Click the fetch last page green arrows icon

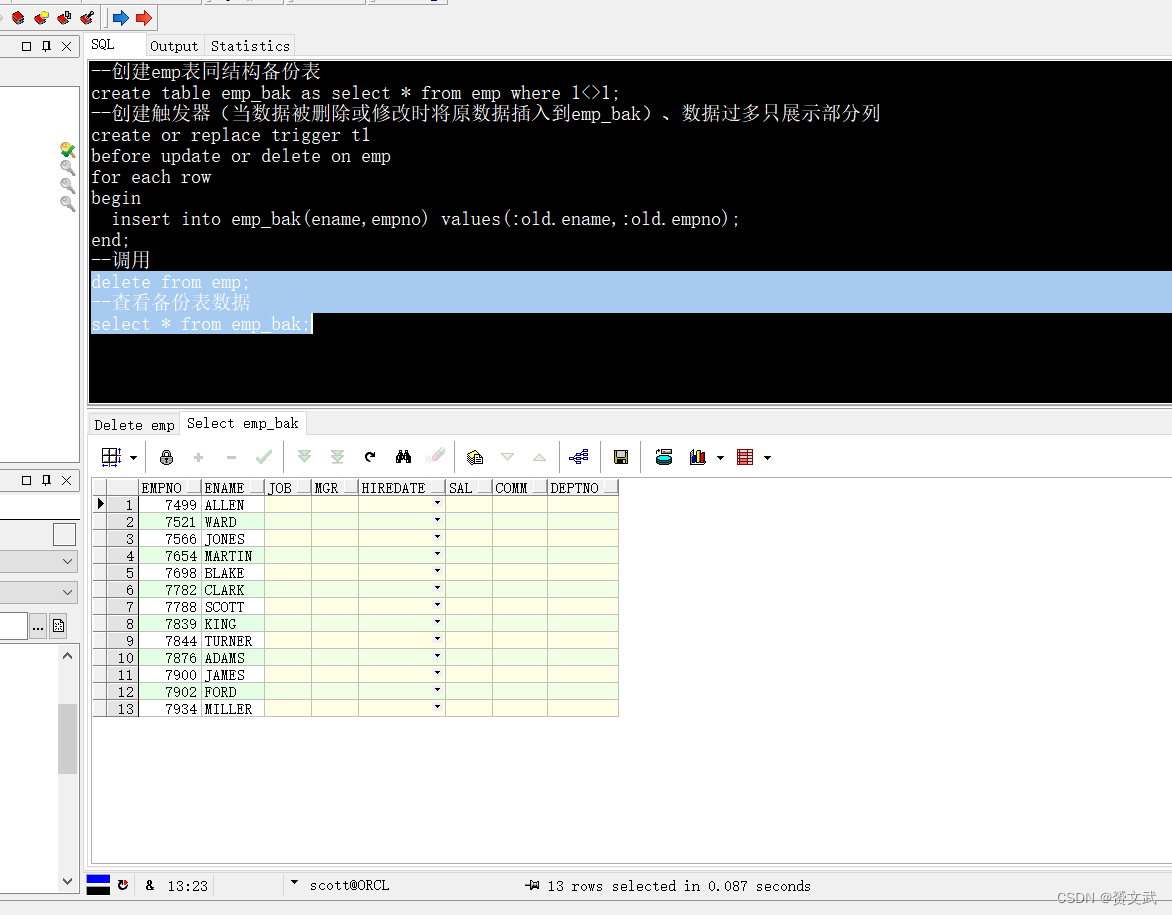(337, 457)
